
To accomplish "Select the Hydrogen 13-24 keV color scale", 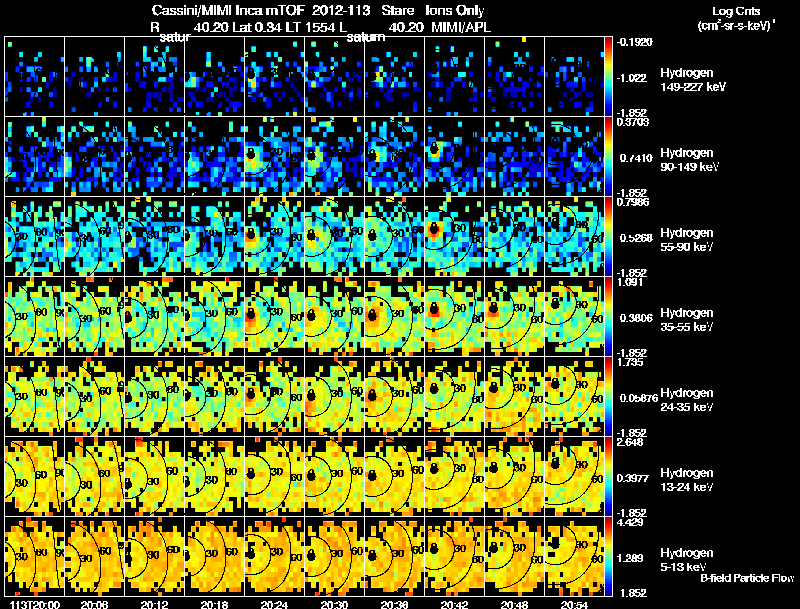I will pos(608,476).
